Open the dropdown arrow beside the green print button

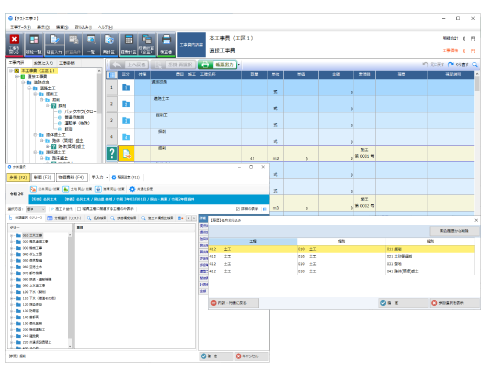[x=239, y=65]
